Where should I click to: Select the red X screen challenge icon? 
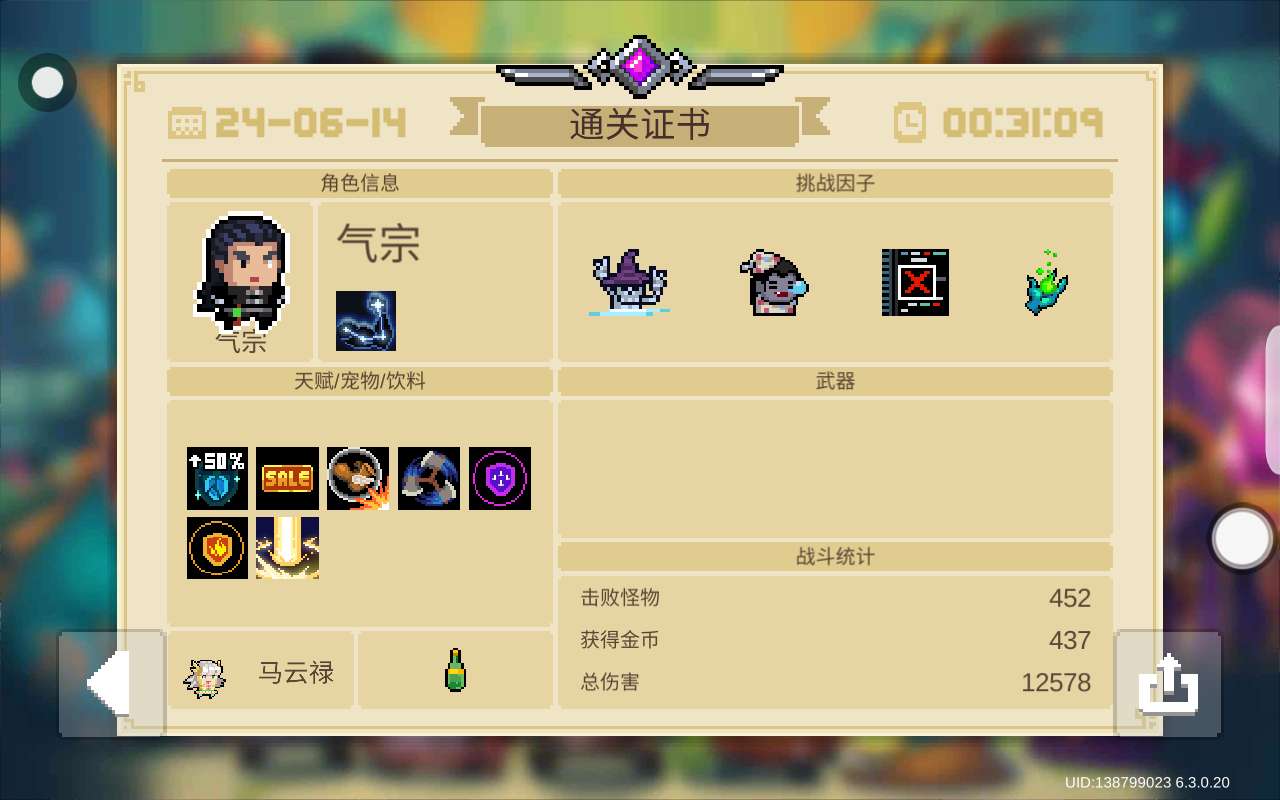click(x=915, y=282)
